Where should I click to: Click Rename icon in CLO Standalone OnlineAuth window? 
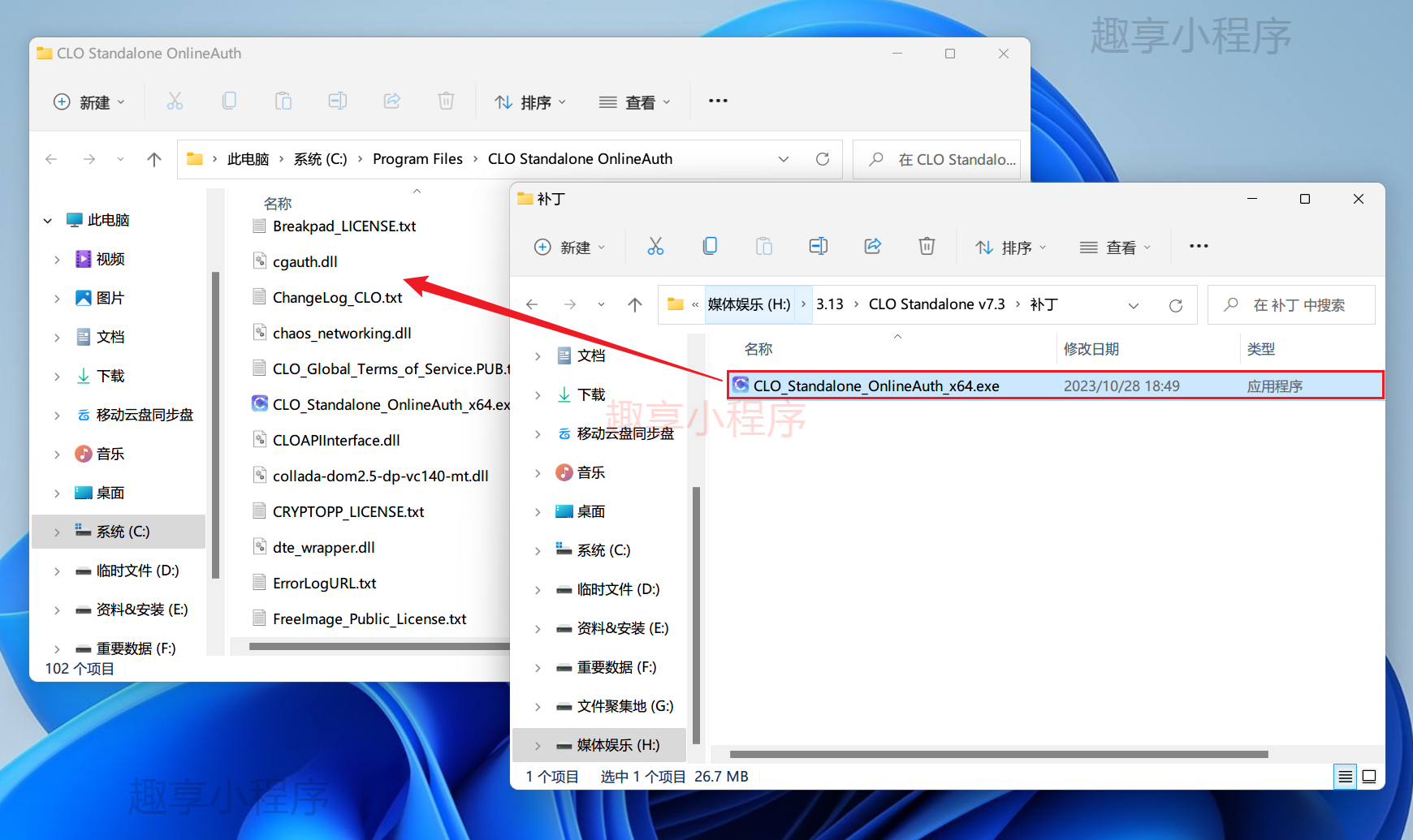pos(338,101)
